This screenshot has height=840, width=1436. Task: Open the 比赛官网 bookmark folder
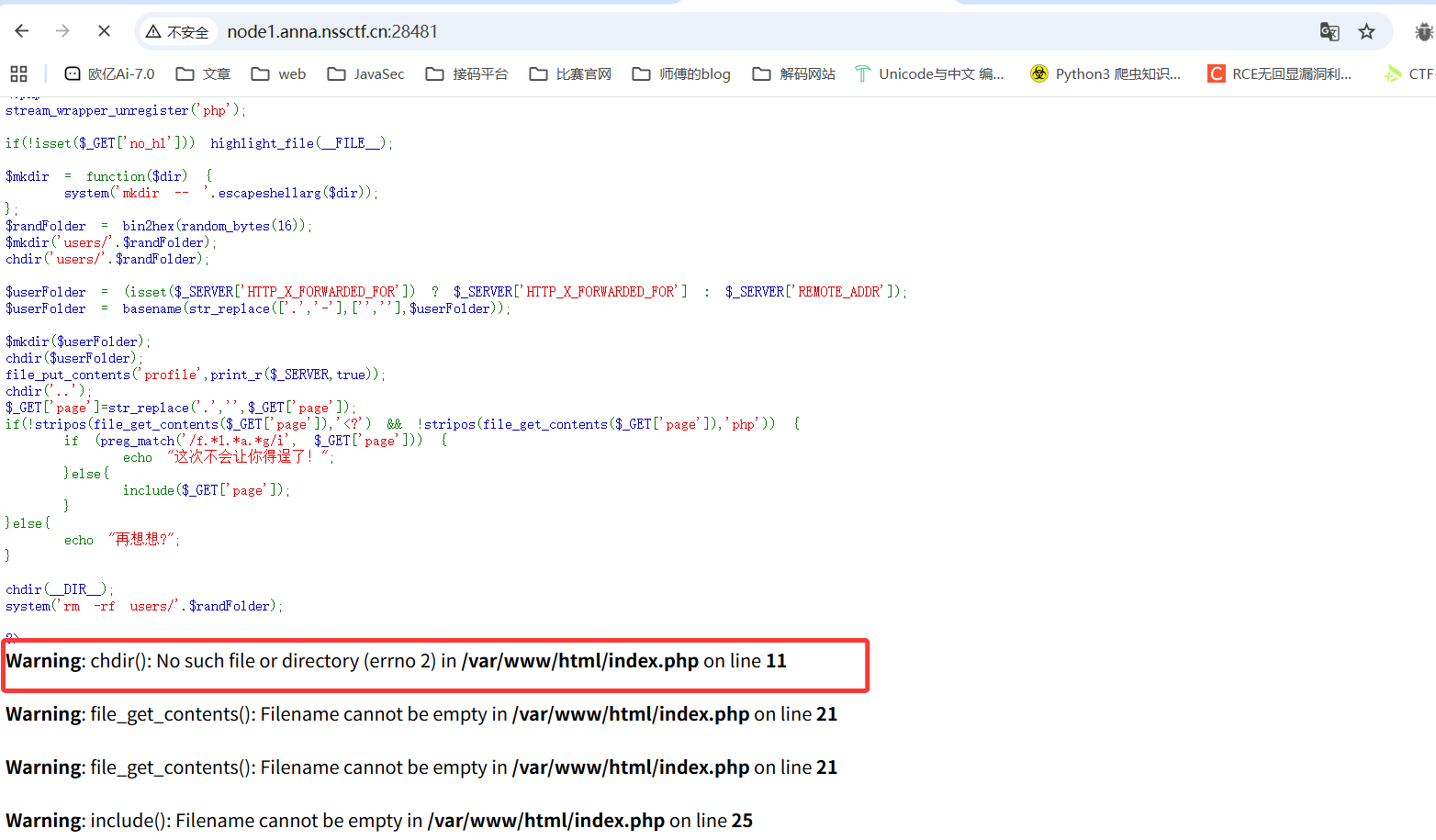pyautogui.click(x=570, y=73)
